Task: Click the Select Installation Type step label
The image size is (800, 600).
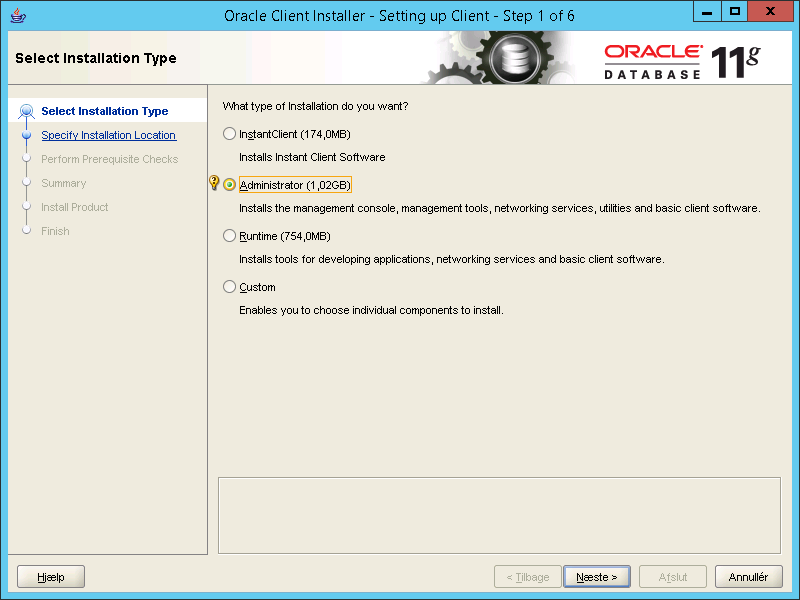Action: point(105,111)
